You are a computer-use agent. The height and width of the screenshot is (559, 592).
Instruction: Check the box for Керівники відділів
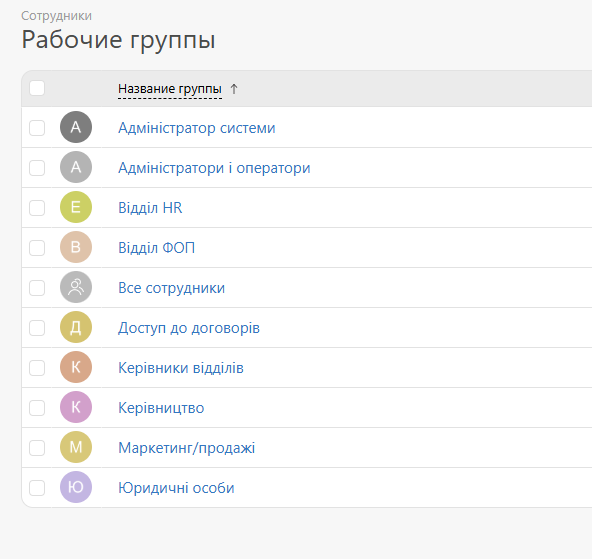[x=37, y=368]
